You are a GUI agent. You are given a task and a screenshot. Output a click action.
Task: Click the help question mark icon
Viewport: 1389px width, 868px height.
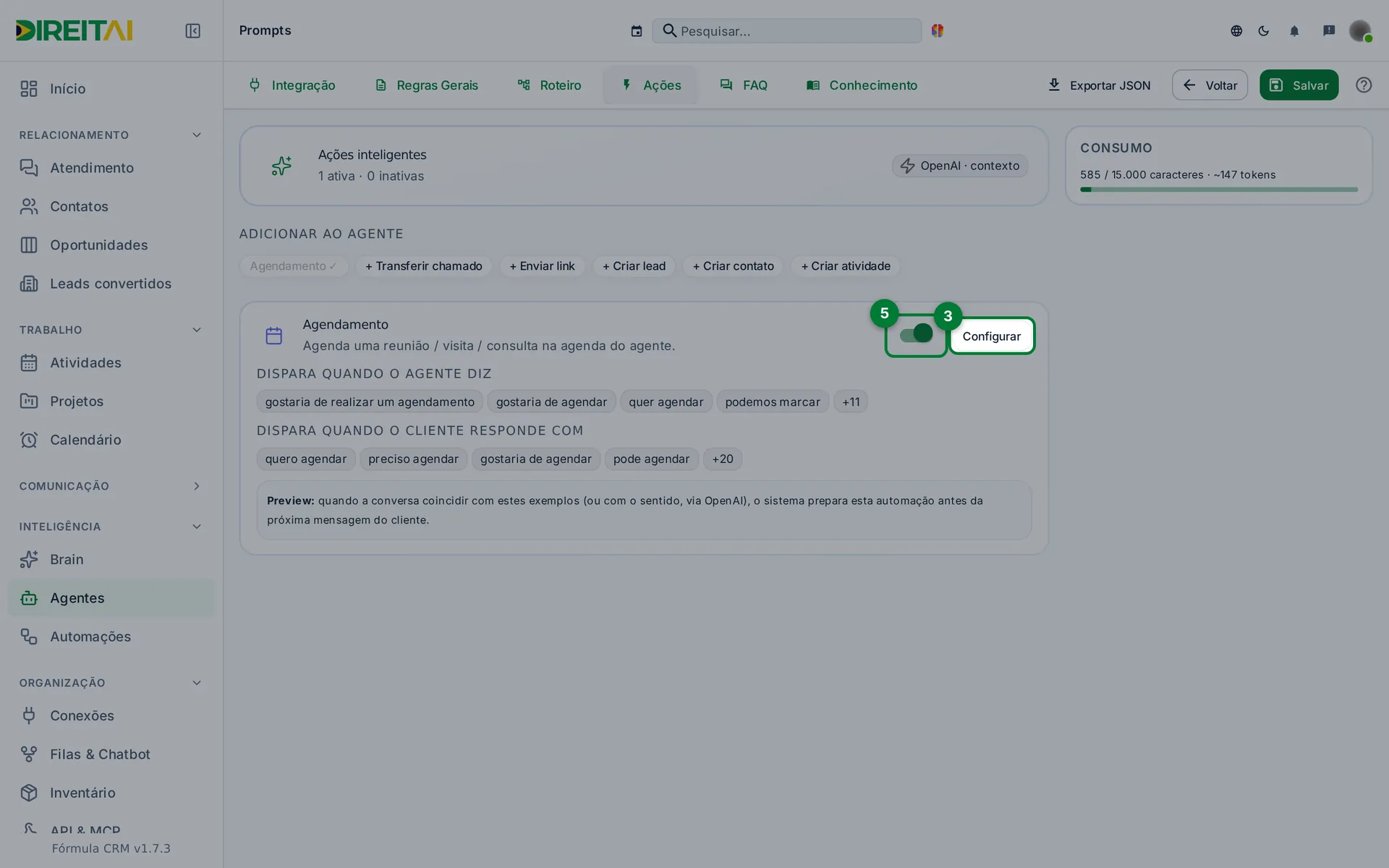(1364, 85)
